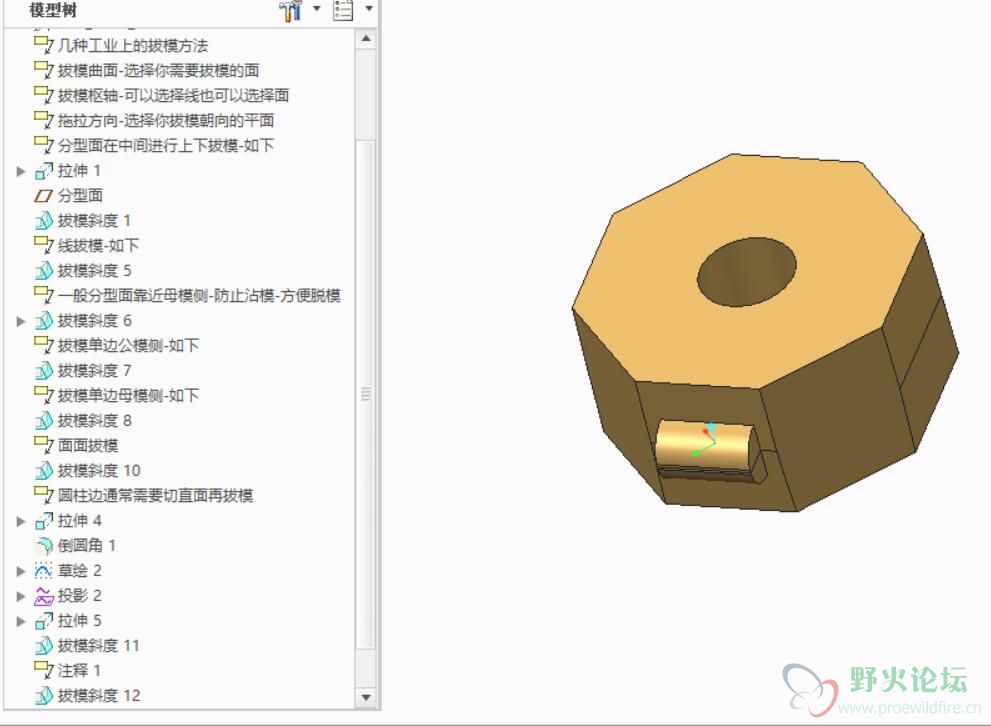991x726 pixels.
Task: Select note 拔模枢轴-可以选择线也可以选择面
Action: point(173,95)
